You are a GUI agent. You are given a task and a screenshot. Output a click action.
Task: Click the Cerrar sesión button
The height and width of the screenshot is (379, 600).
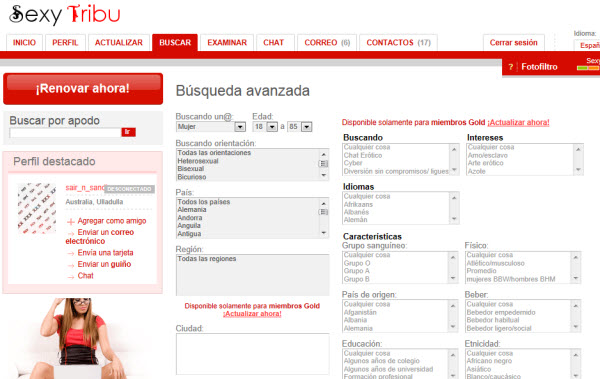(514, 42)
